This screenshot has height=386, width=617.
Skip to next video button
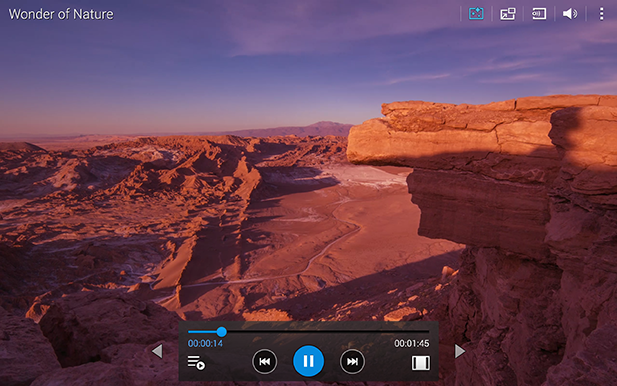tap(352, 361)
